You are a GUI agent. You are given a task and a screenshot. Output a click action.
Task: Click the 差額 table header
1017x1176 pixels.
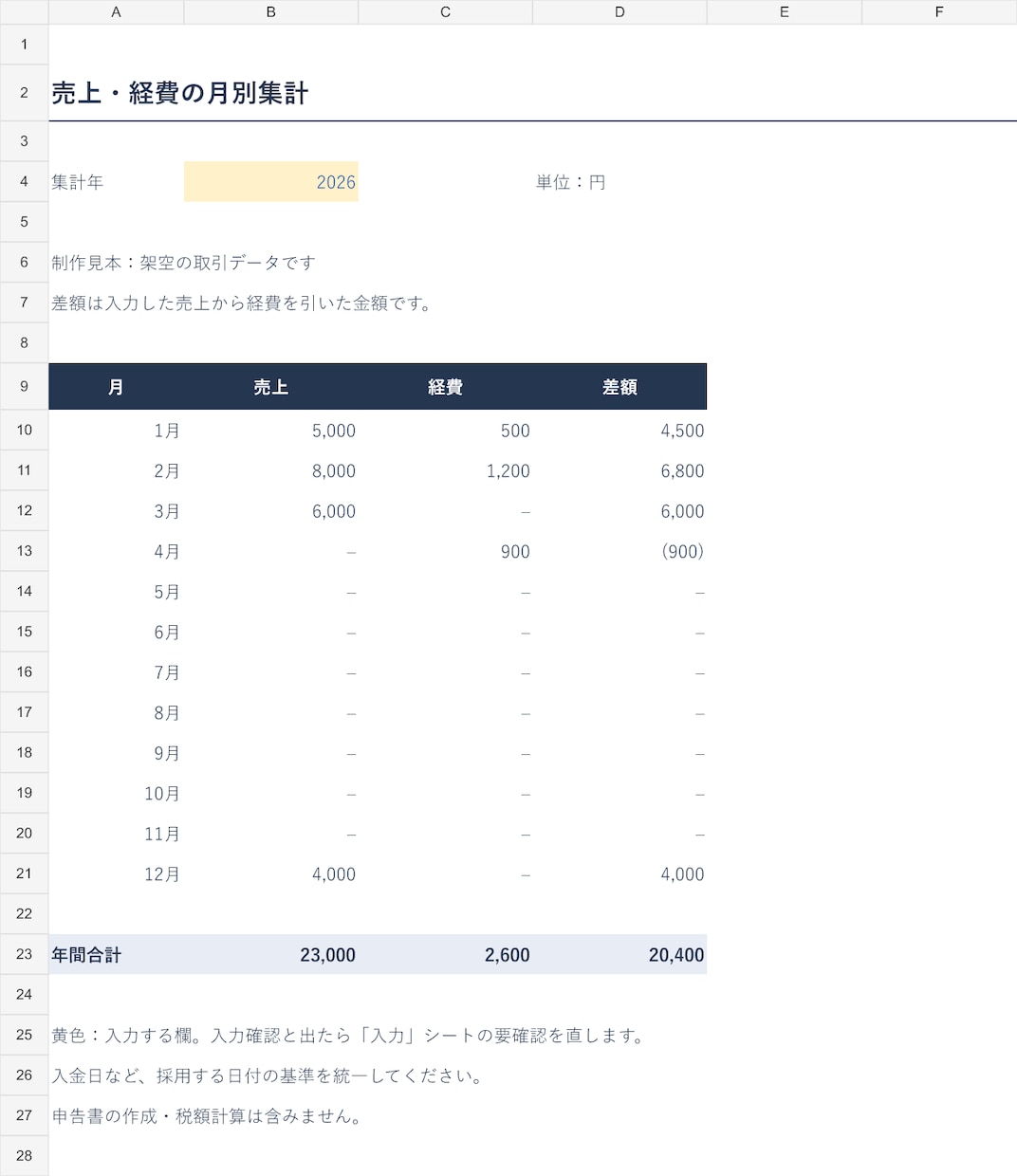pyautogui.click(x=619, y=387)
